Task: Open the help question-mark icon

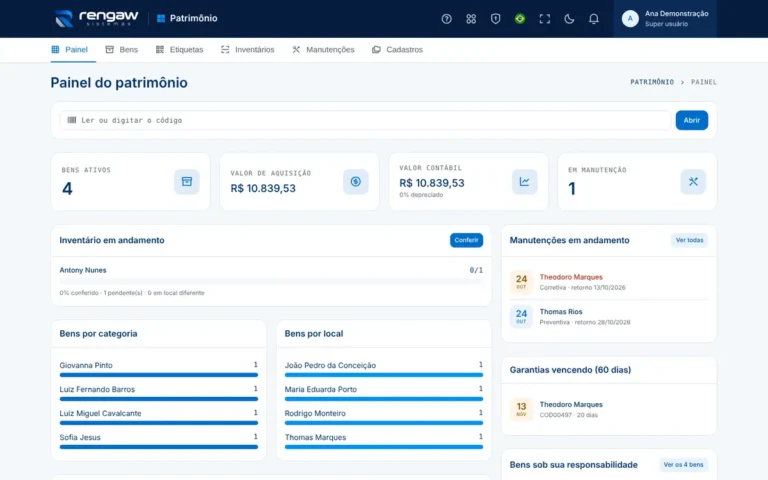Action: pyautogui.click(x=446, y=19)
